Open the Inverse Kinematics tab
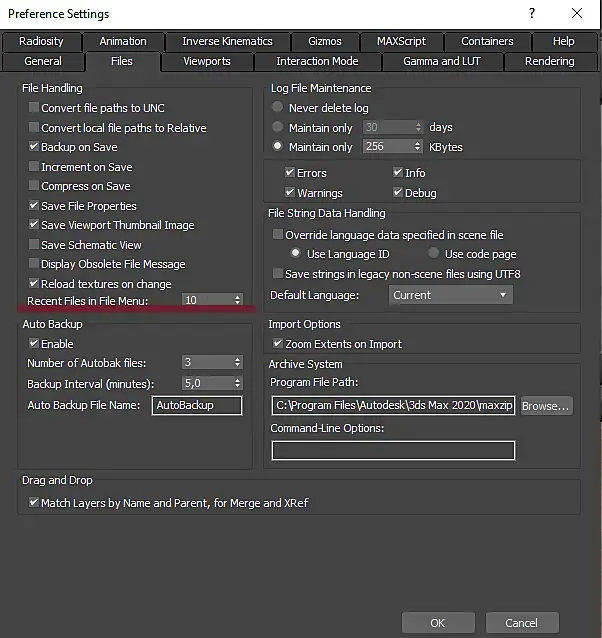The width and height of the screenshot is (602, 638). click(227, 42)
